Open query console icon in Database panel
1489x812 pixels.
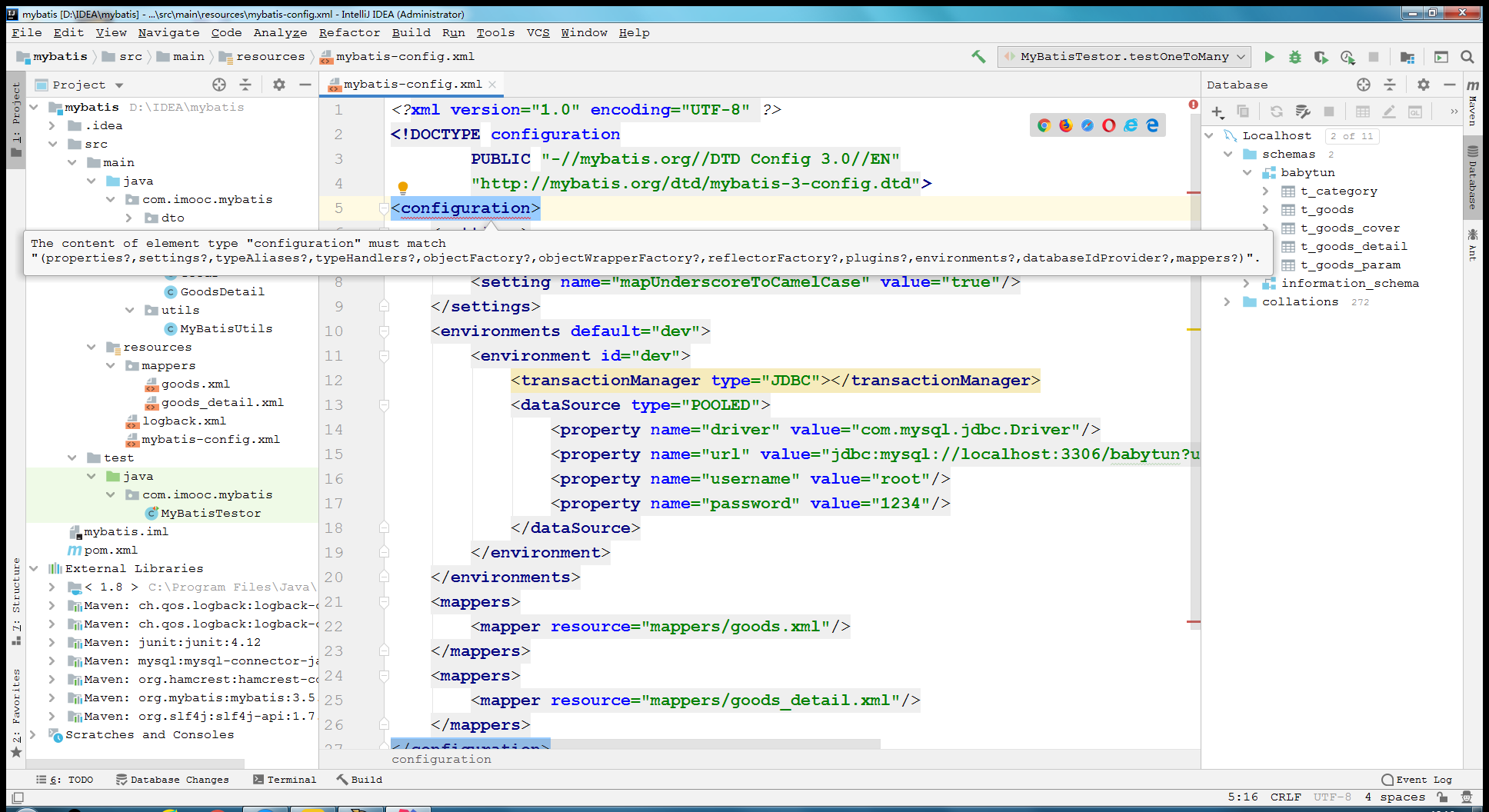[1415, 112]
